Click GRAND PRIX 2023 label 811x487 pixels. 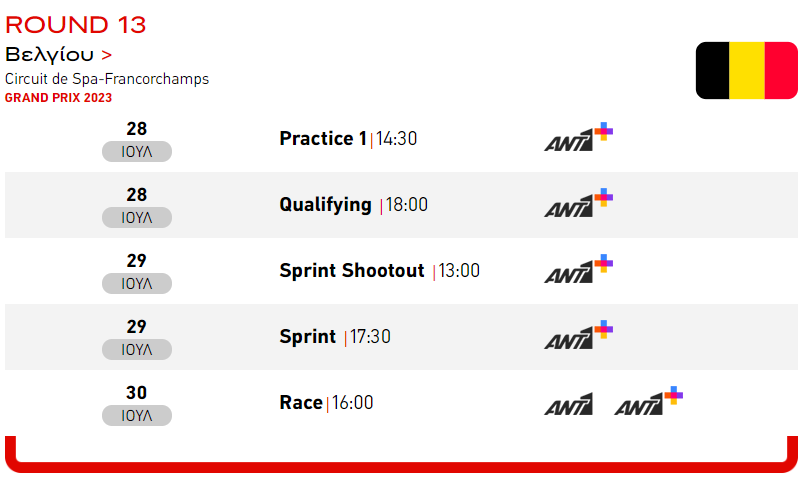point(58,98)
